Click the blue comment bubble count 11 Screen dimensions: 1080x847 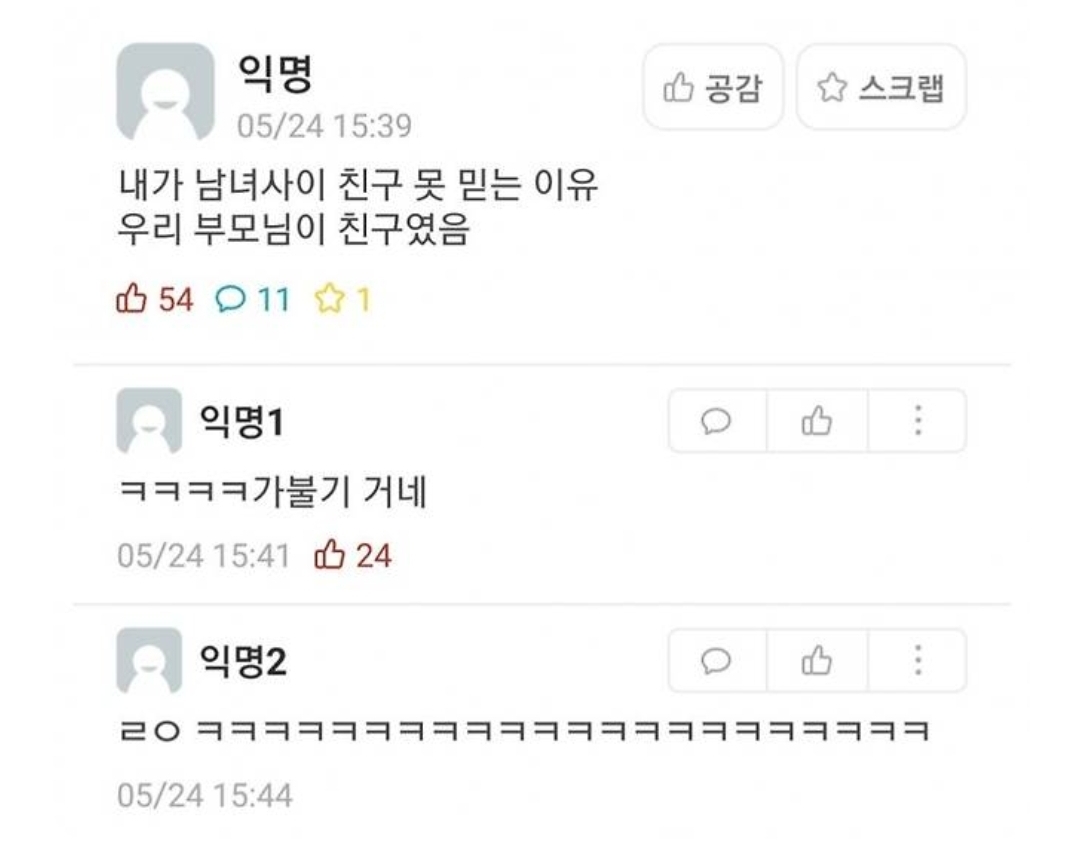pyautogui.click(x=252, y=300)
